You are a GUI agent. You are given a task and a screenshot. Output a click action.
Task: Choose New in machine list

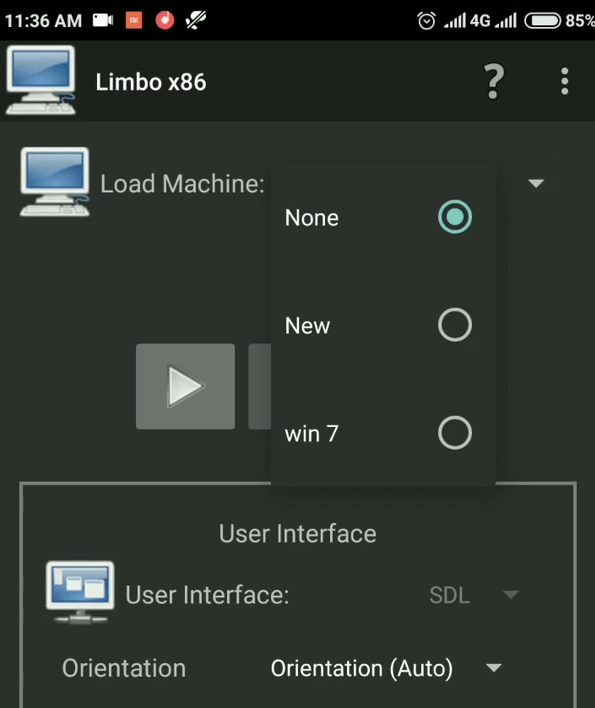pyautogui.click(x=383, y=325)
